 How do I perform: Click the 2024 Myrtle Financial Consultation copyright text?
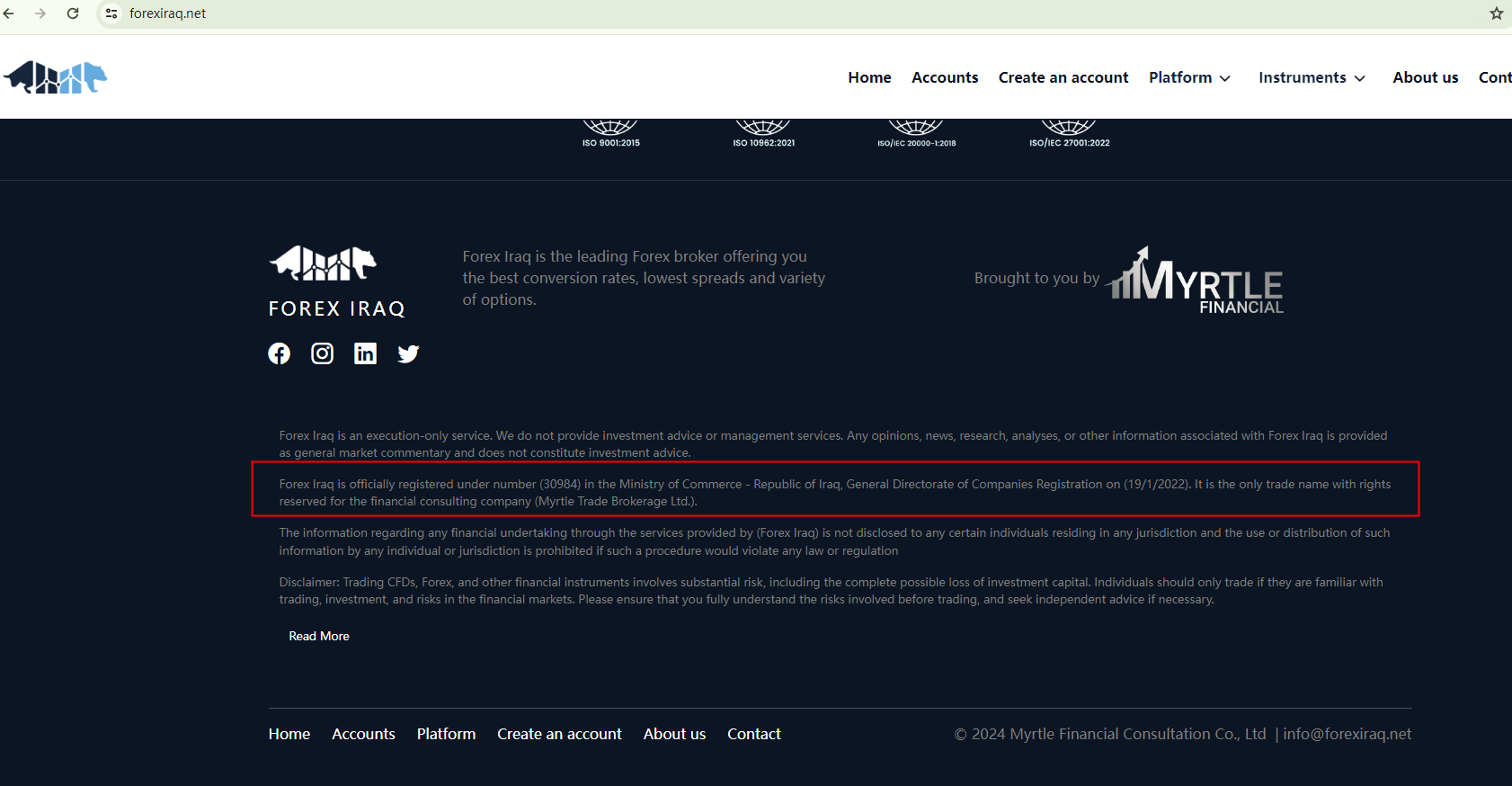(x=1110, y=734)
